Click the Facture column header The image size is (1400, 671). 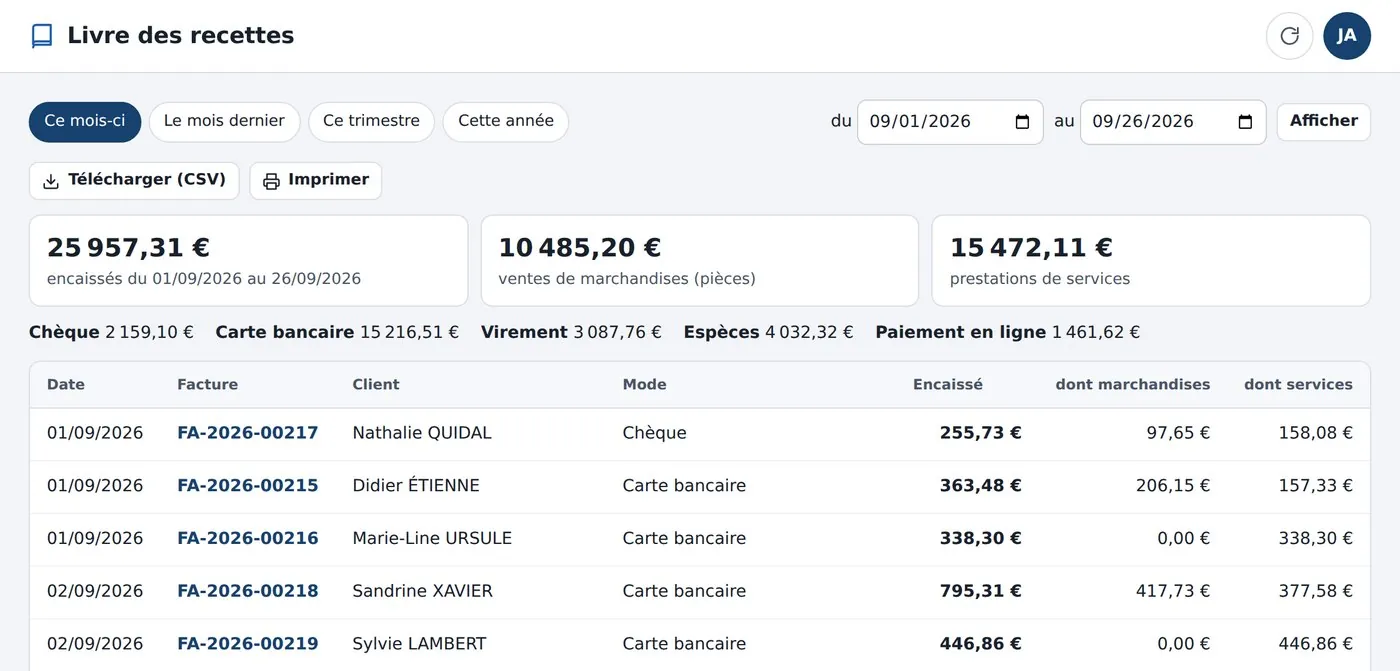[x=207, y=384]
